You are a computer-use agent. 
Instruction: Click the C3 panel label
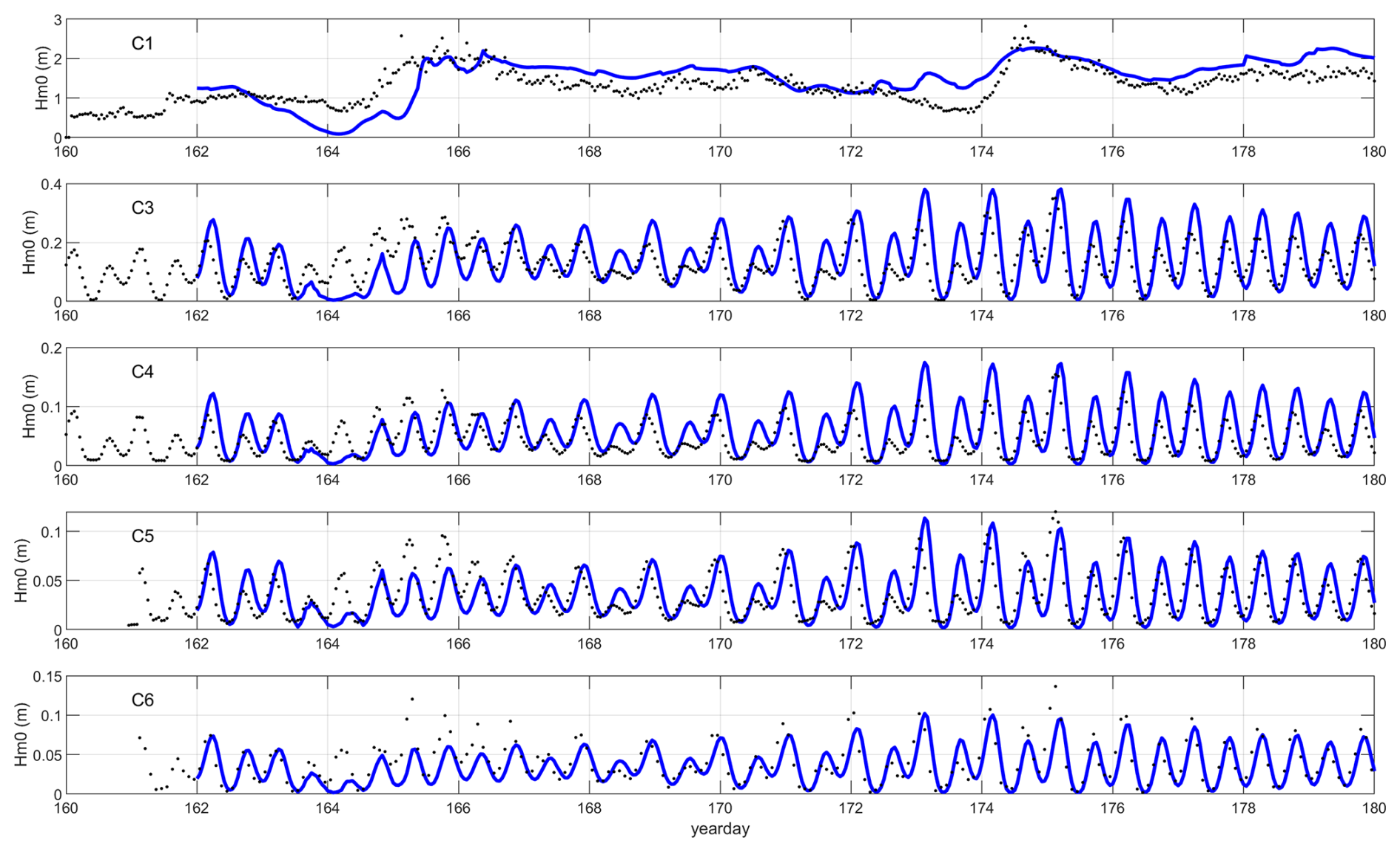[x=142, y=208]
